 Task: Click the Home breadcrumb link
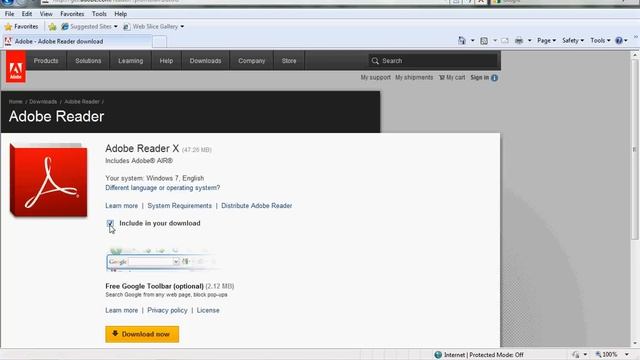[x=16, y=102]
